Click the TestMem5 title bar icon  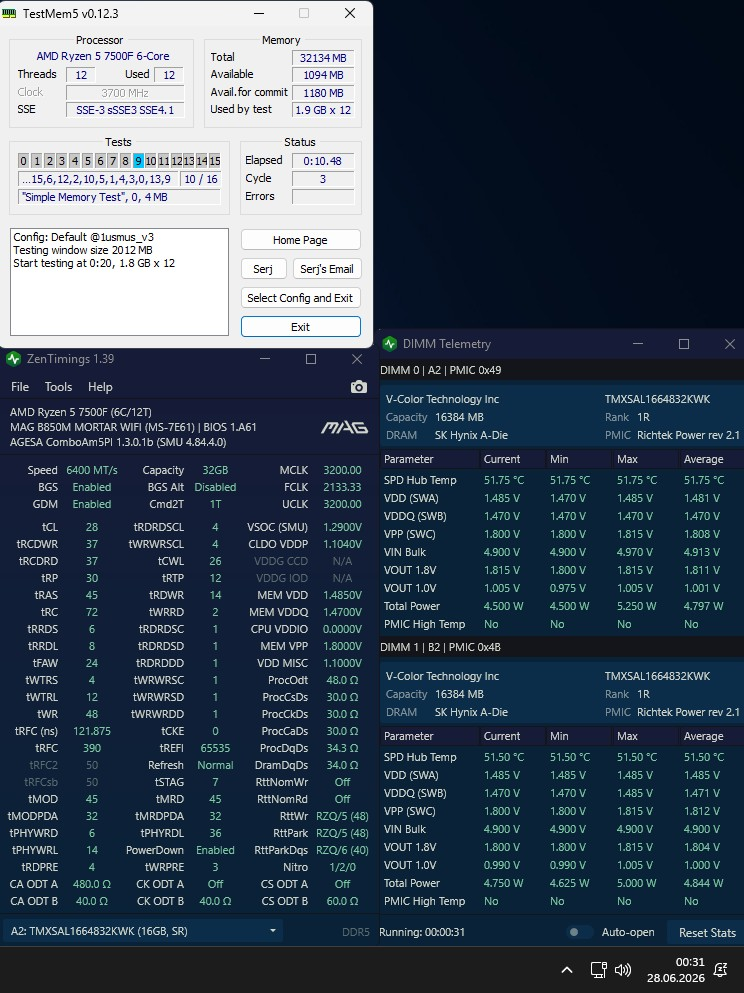tap(9, 13)
